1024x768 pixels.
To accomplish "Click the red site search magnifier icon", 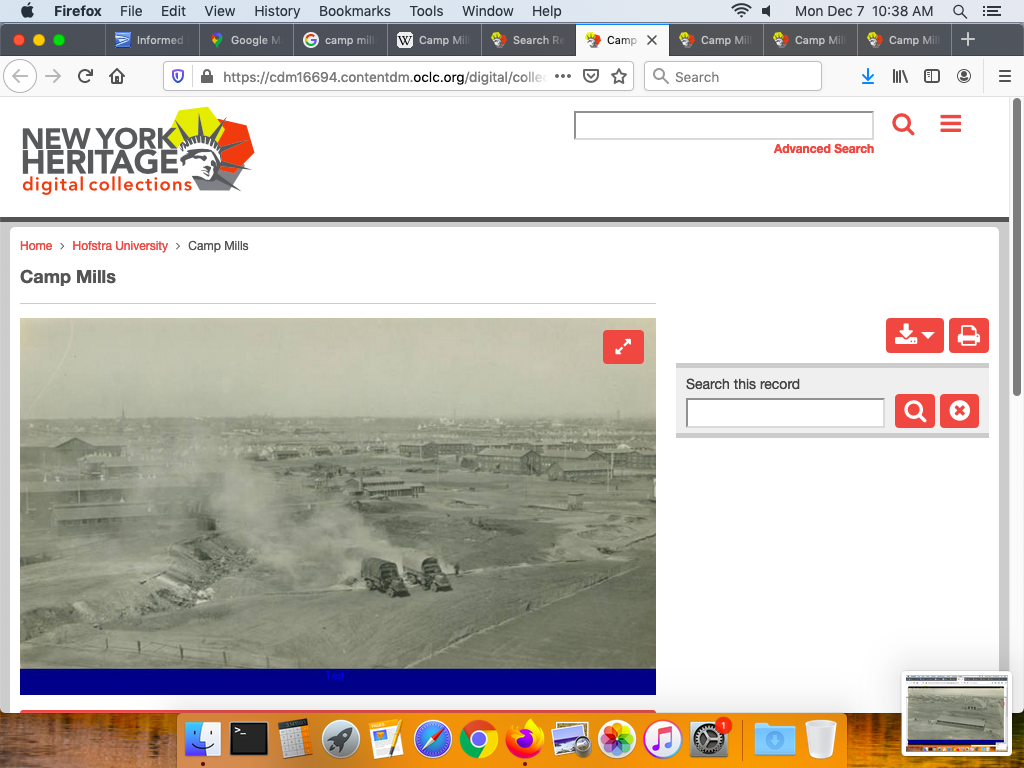I will (903, 125).
